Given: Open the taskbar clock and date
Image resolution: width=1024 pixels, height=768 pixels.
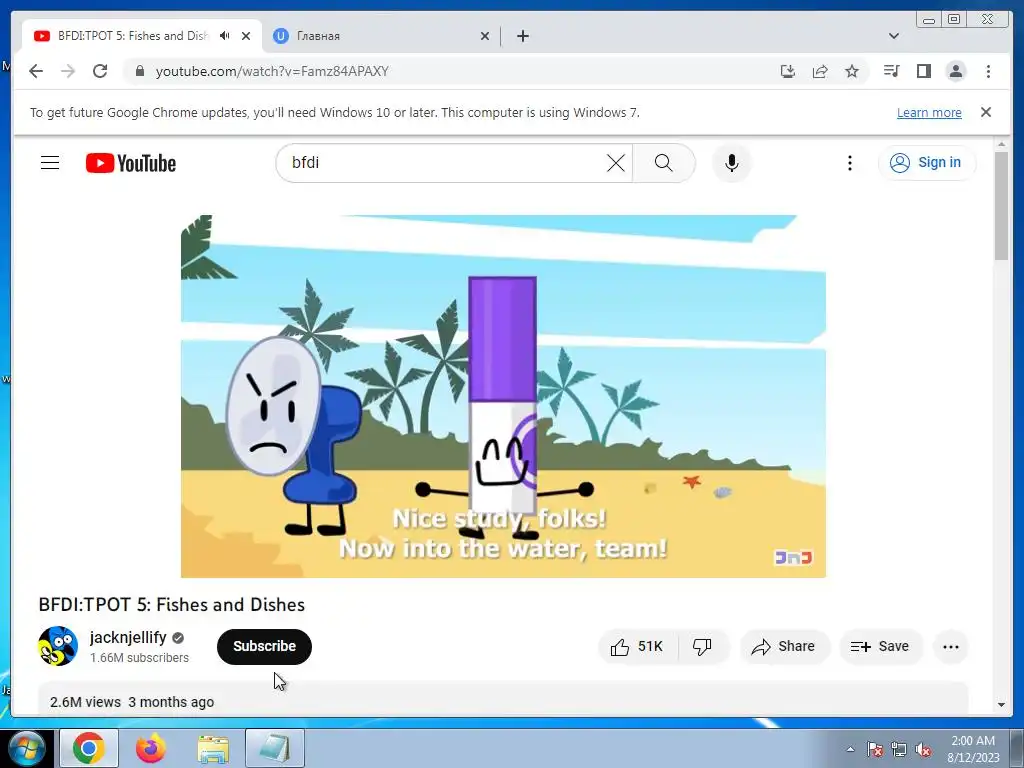Looking at the screenshot, I should [x=973, y=749].
